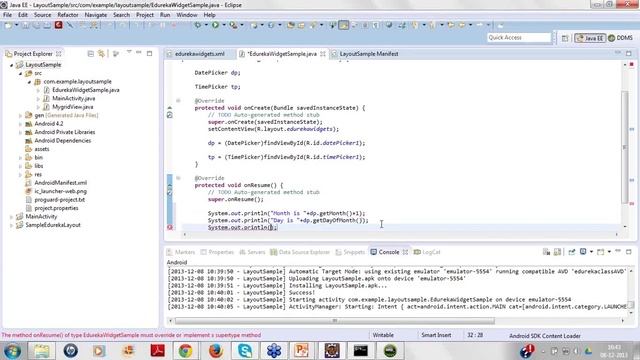Click the red Android SDK Manager icon
640x360 pixels.
(58, 25)
